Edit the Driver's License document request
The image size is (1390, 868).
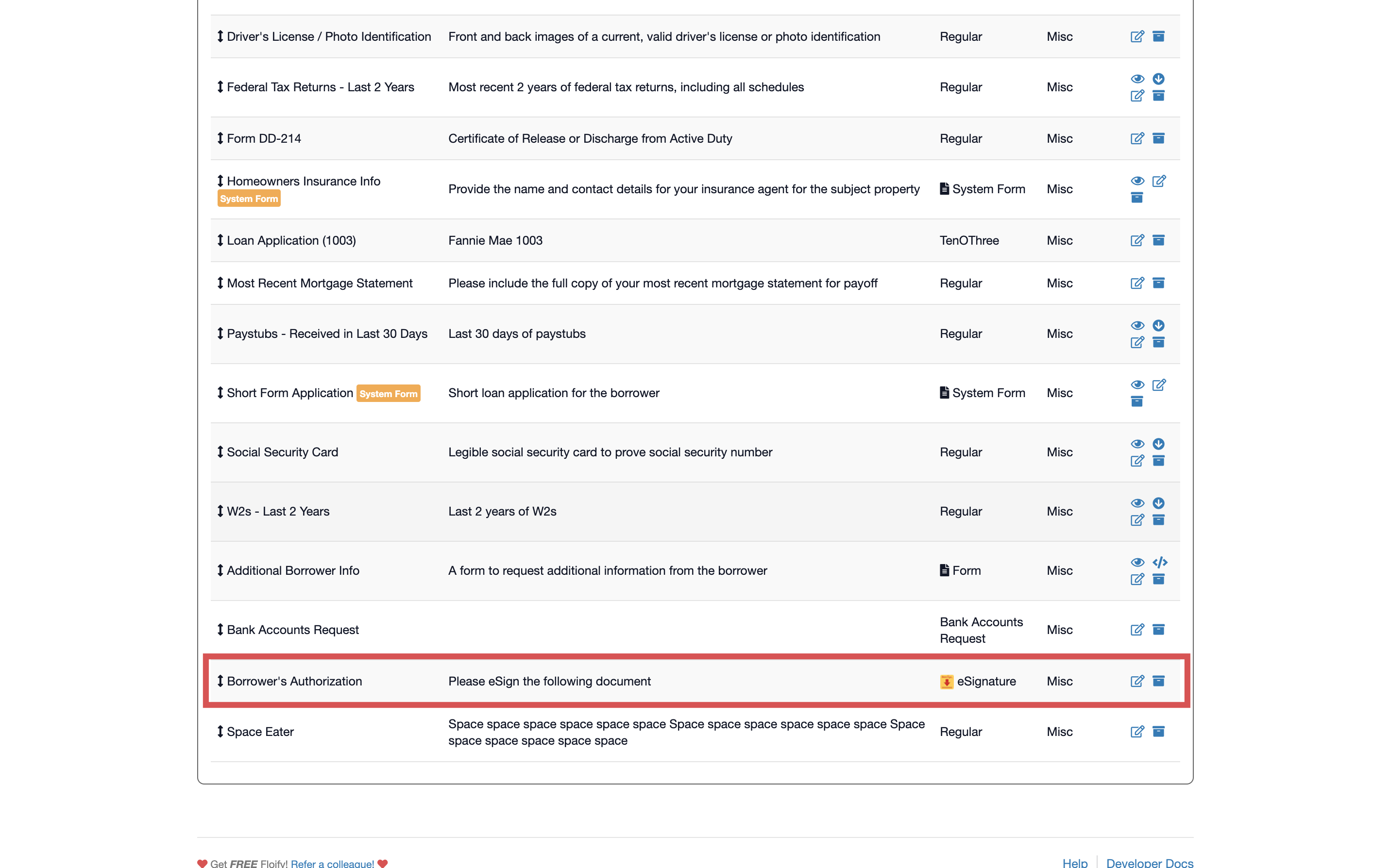1137,36
